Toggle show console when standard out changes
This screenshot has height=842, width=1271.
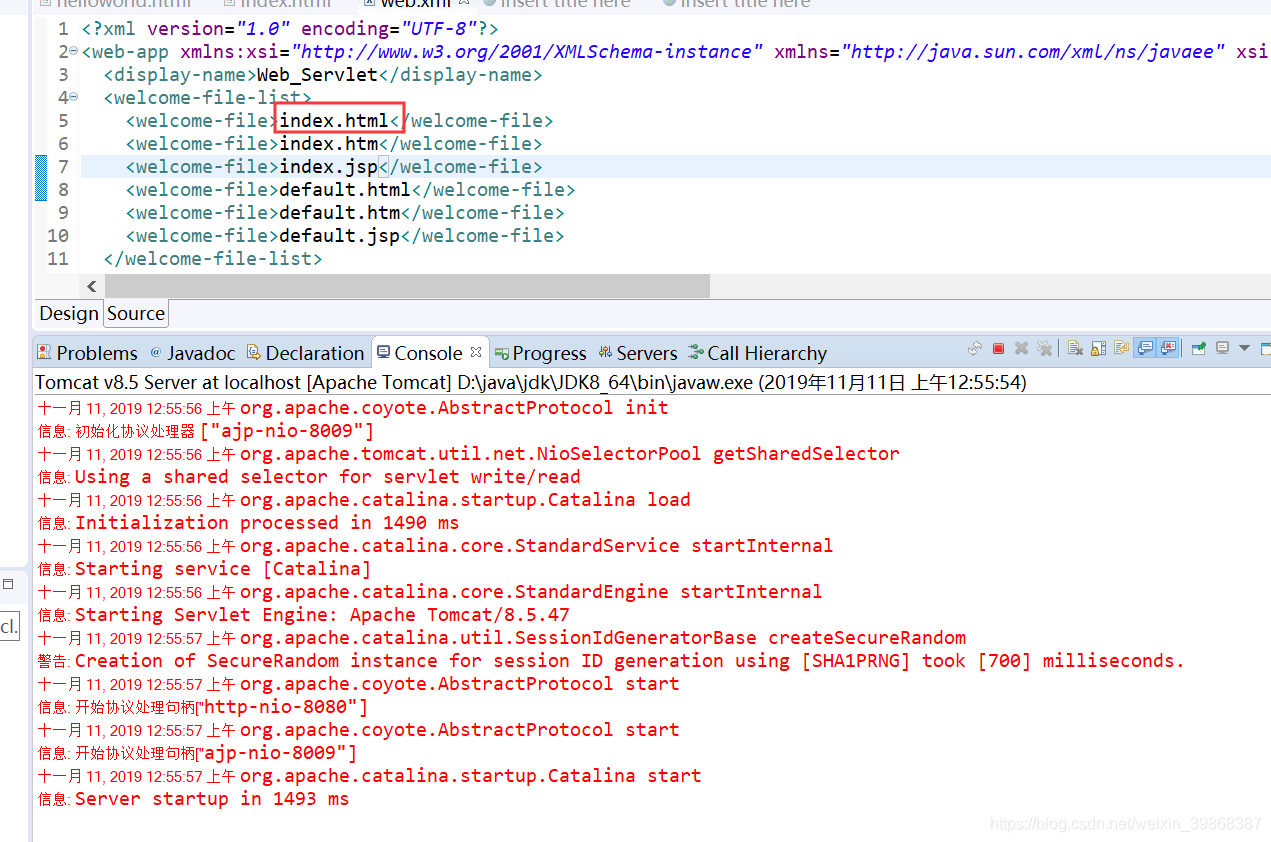click(1145, 348)
